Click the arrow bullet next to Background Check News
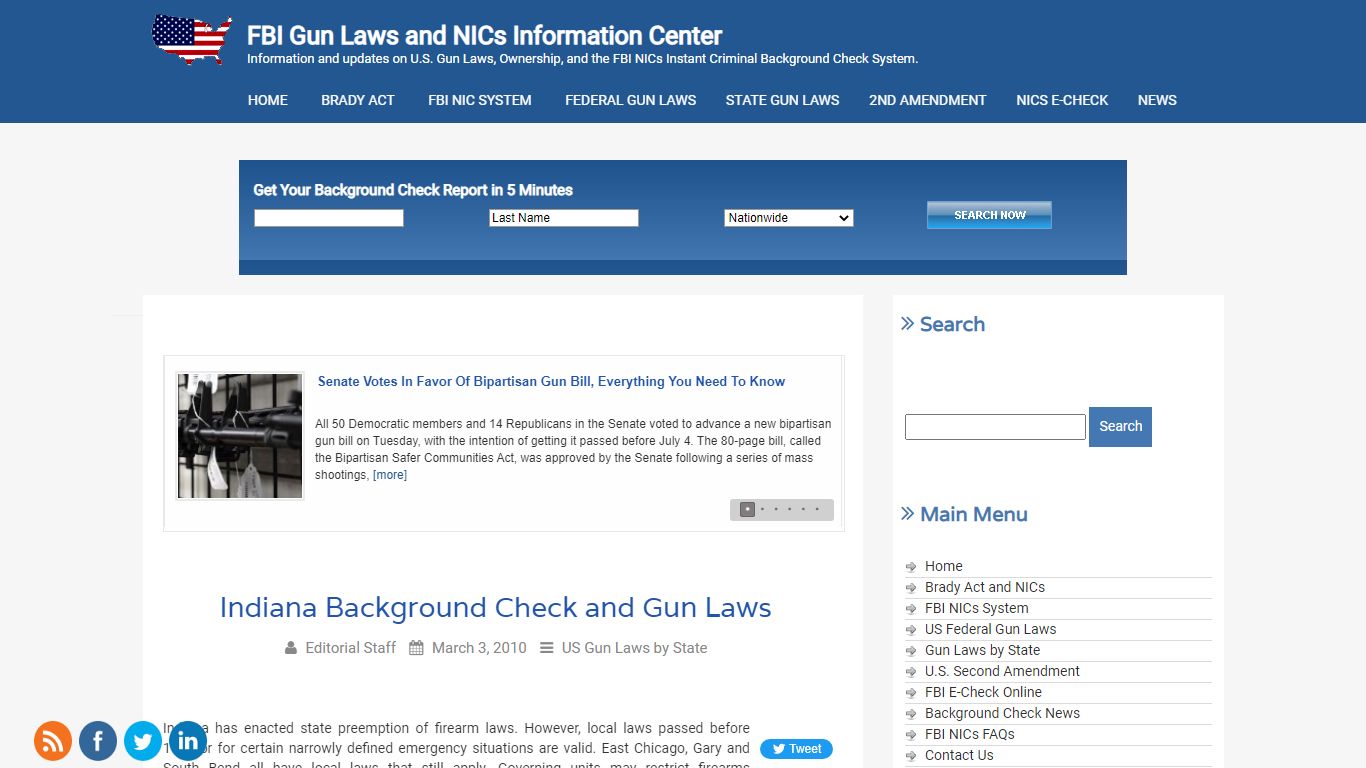 (911, 714)
